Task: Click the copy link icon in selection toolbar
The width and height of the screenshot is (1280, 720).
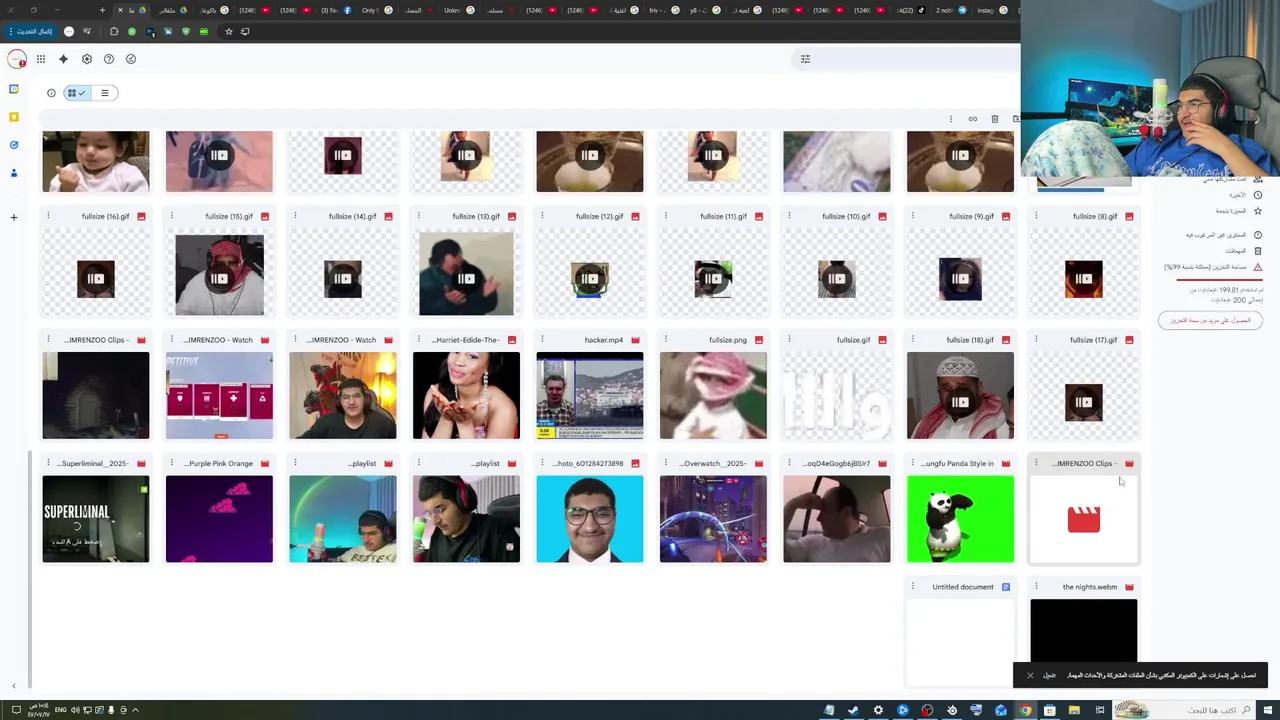Action: [x=972, y=119]
